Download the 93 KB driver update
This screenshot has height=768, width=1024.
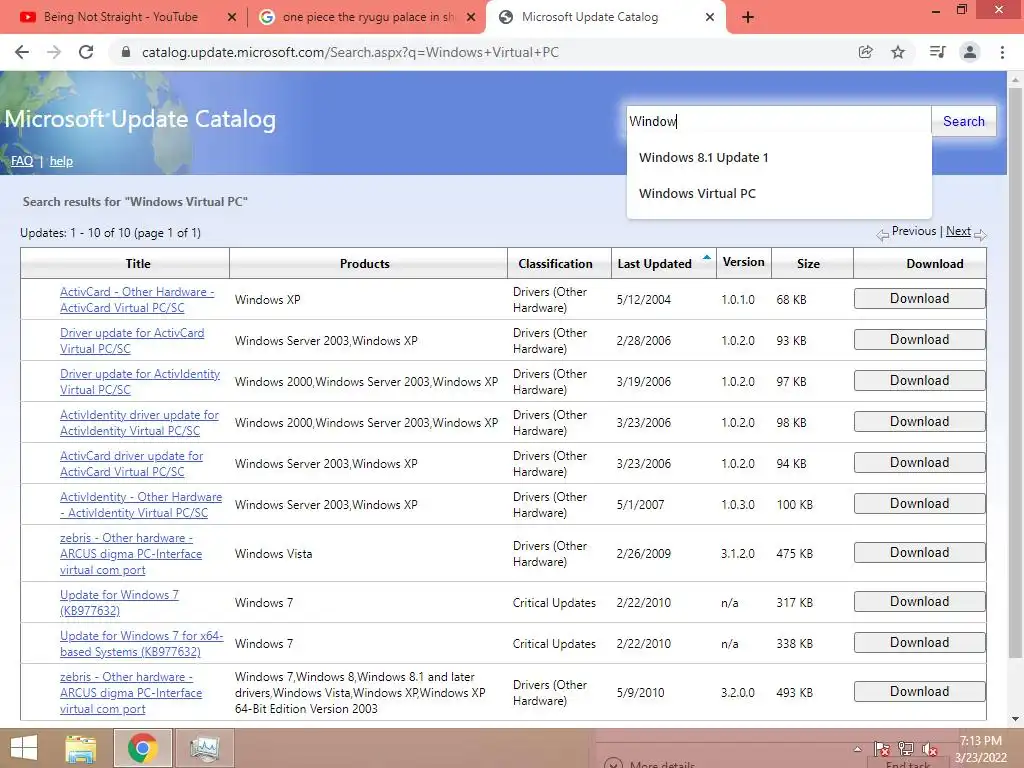tap(919, 340)
